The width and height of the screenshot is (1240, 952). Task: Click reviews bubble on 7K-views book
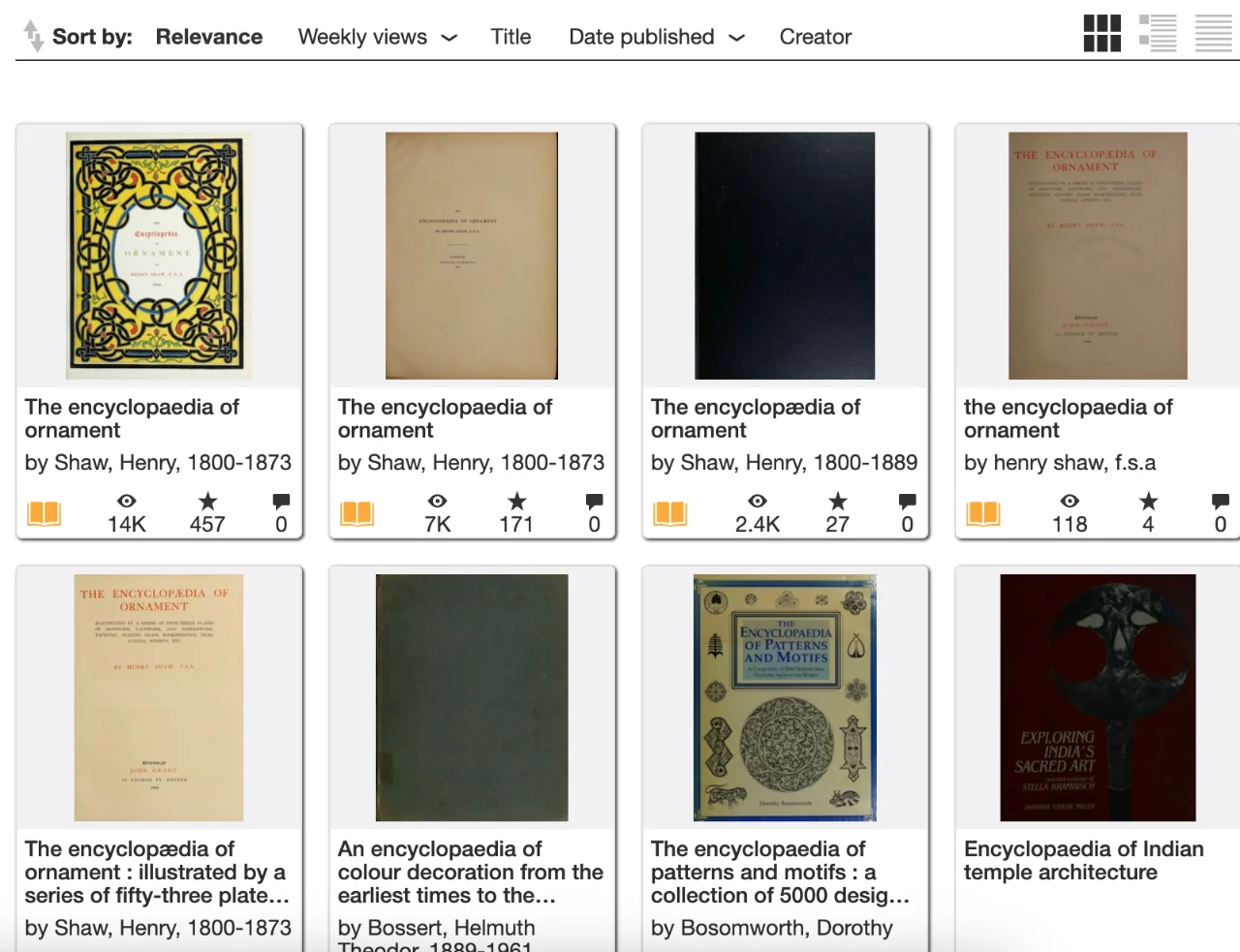coord(594,501)
